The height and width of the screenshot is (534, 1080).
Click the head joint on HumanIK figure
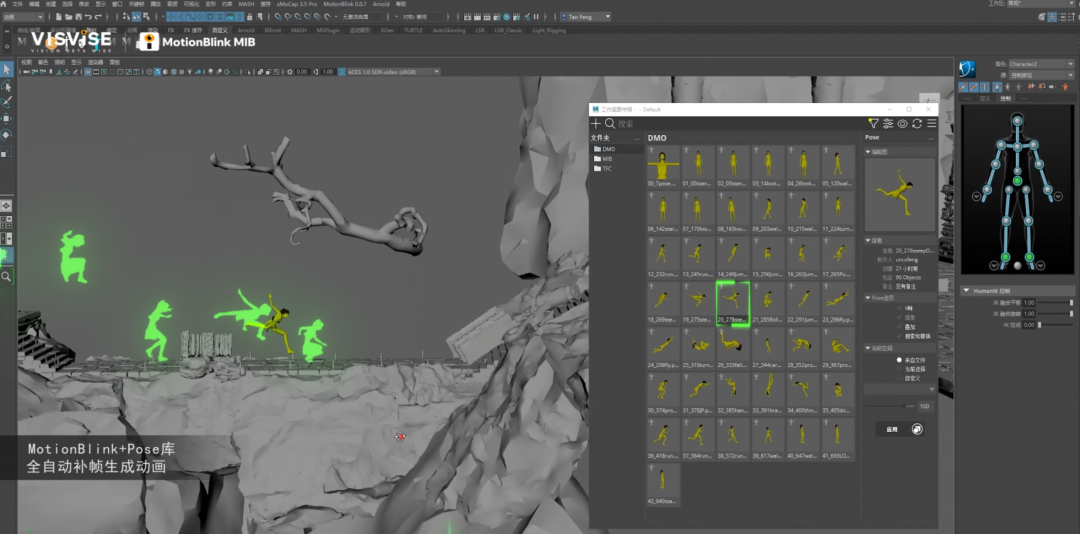tap(1017, 121)
